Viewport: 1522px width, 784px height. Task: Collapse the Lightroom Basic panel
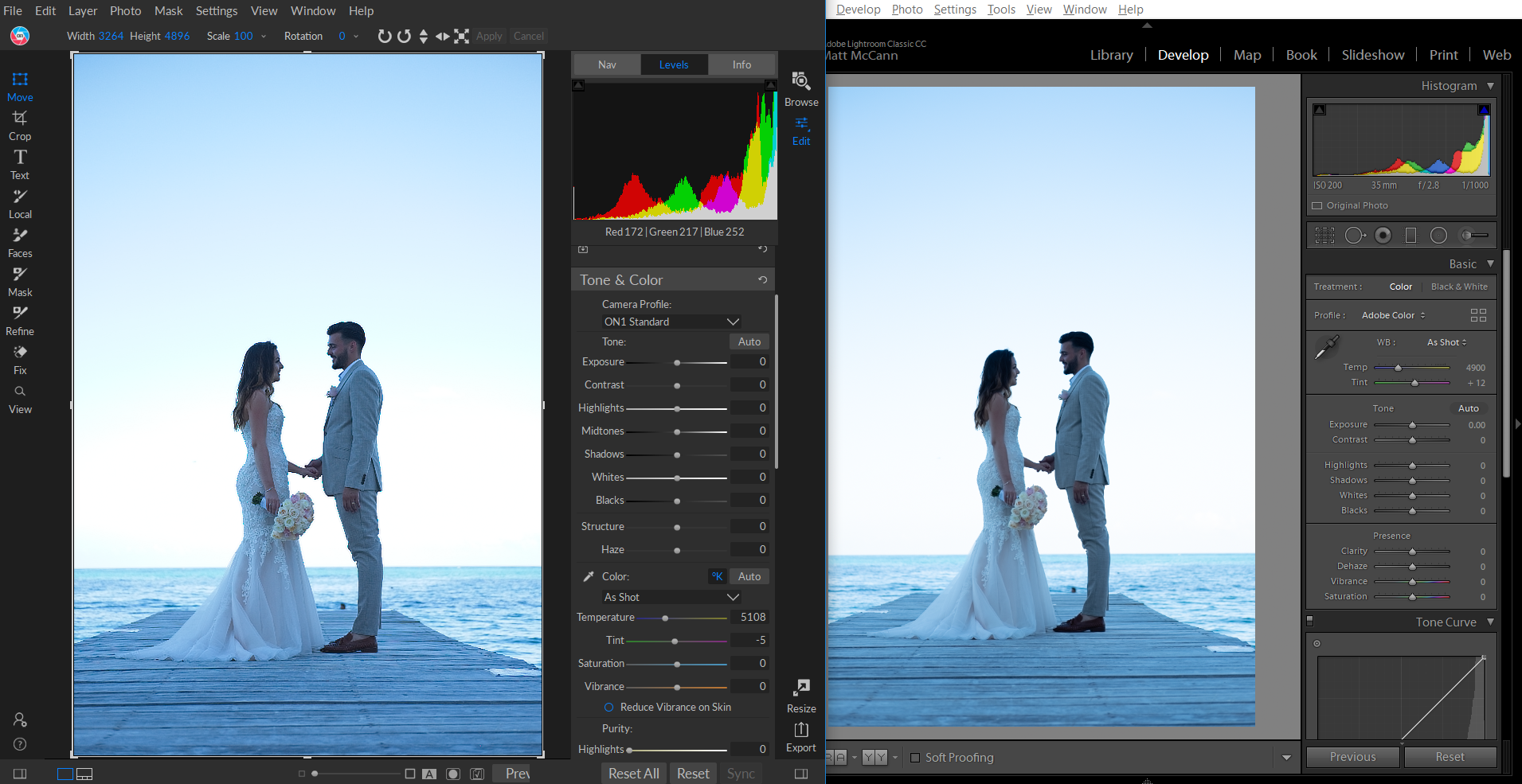[x=1490, y=263]
